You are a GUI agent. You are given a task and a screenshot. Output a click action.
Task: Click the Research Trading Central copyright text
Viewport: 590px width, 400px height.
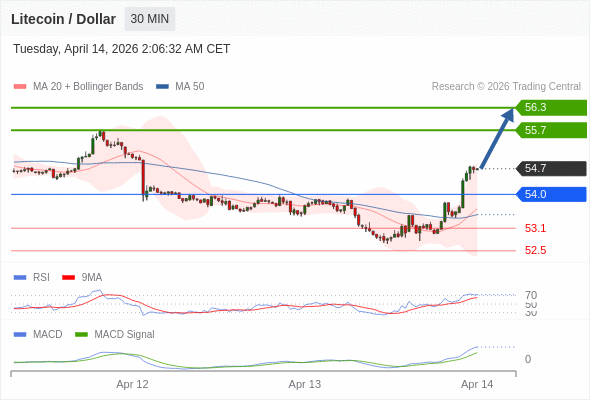[x=506, y=87]
